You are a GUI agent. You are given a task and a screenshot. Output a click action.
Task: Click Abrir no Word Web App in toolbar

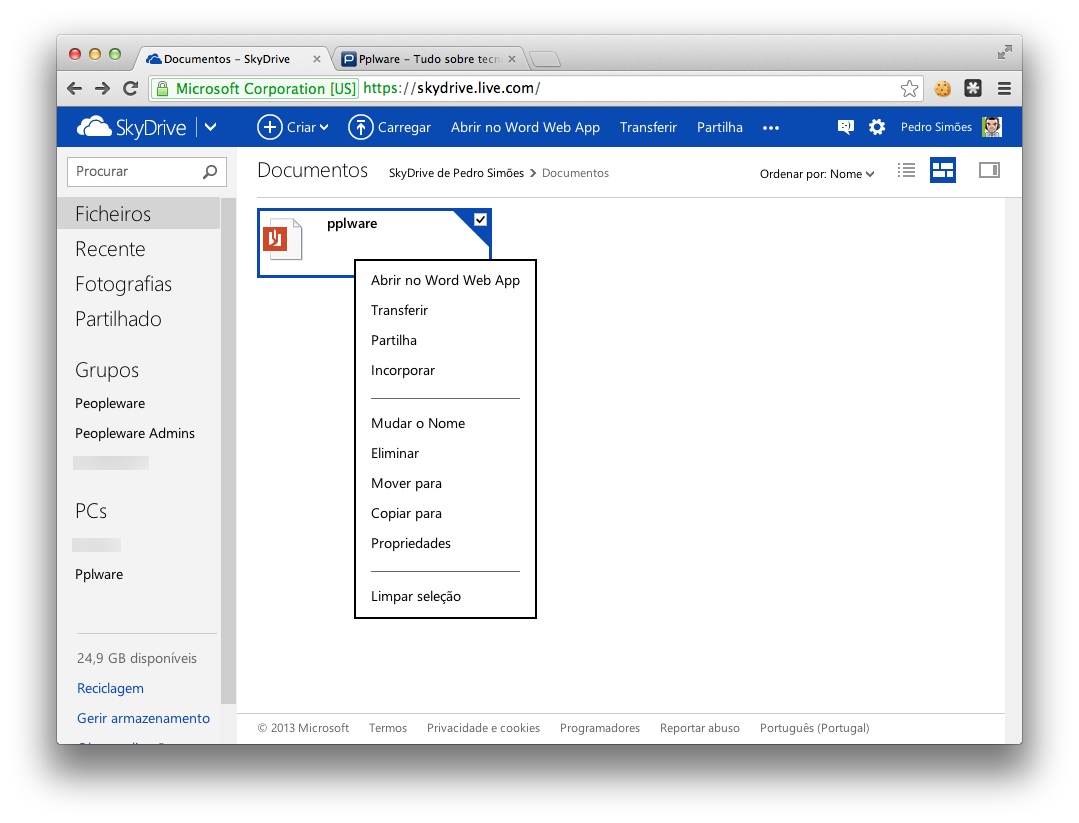tap(525, 127)
